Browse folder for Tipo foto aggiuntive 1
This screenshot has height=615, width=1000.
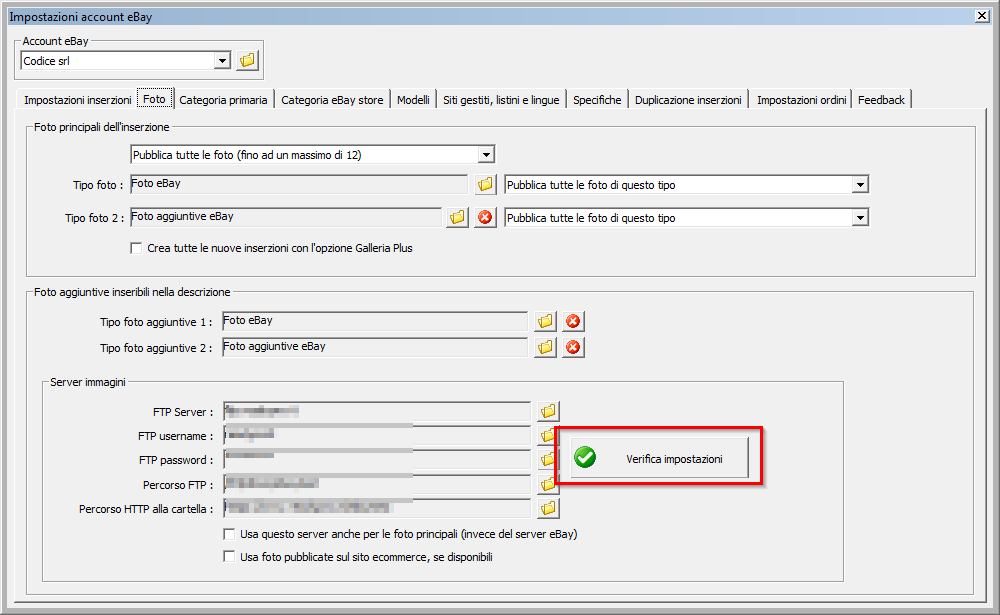click(x=545, y=321)
